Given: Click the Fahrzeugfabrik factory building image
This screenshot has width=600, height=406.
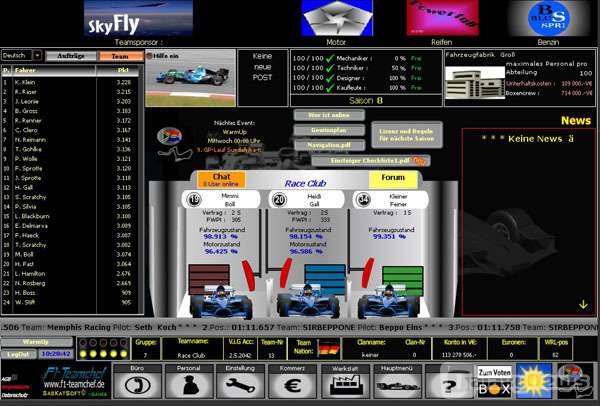Looking at the screenshot, I should point(475,83).
